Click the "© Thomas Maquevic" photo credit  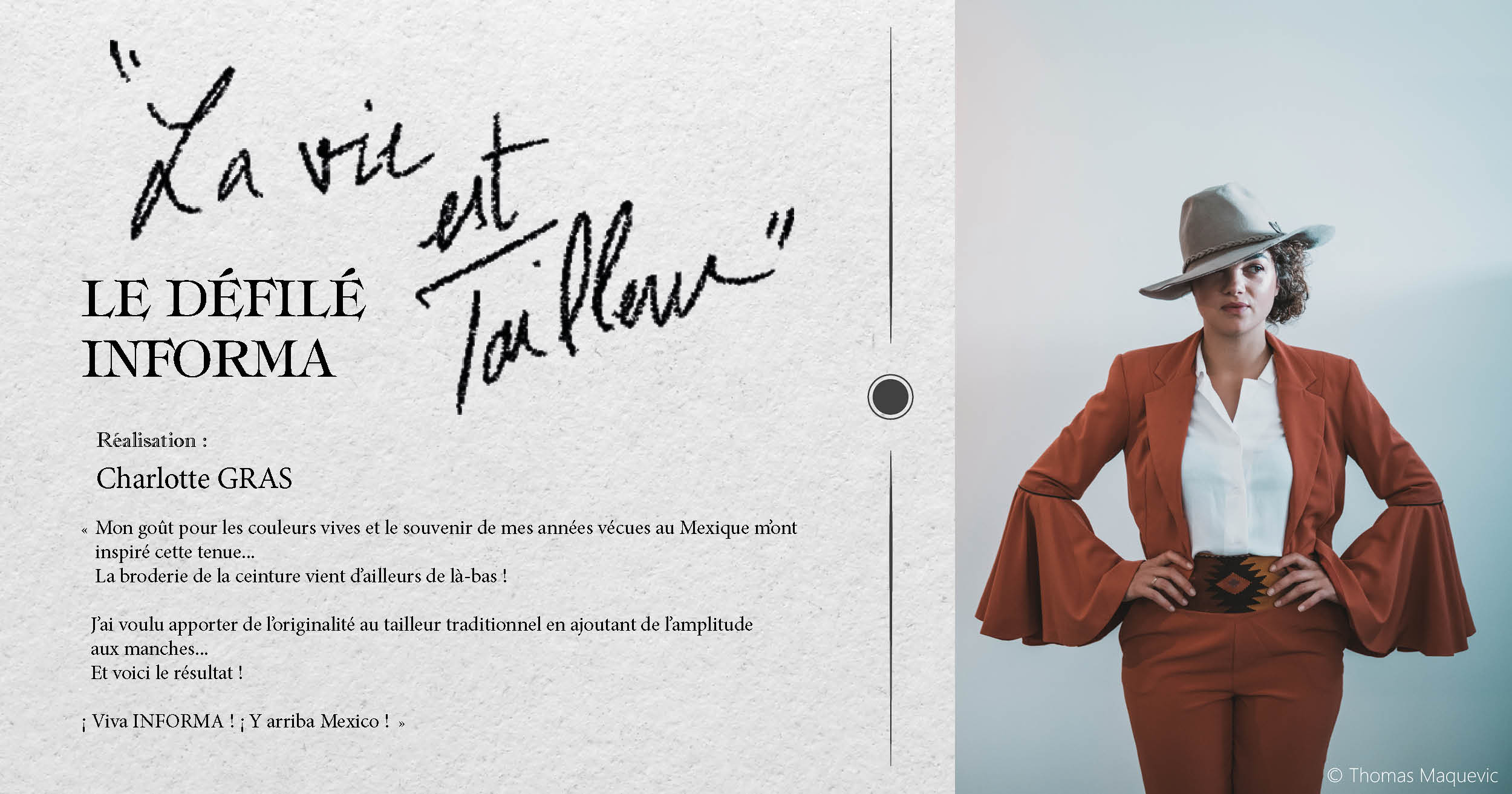[x=1412, y=775]
